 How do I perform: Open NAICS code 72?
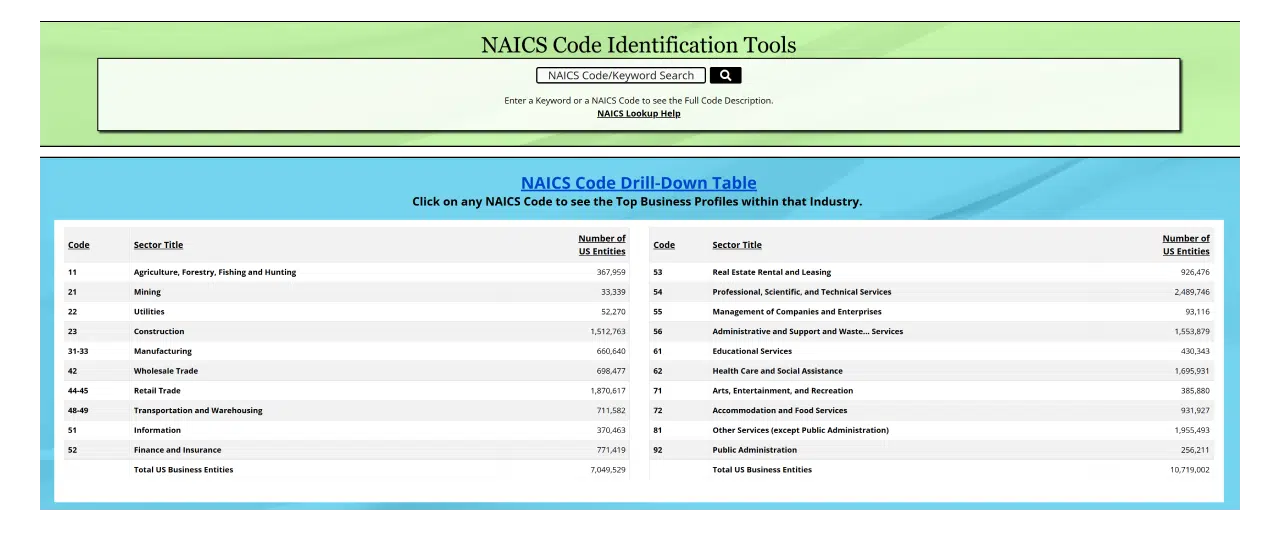658,410
